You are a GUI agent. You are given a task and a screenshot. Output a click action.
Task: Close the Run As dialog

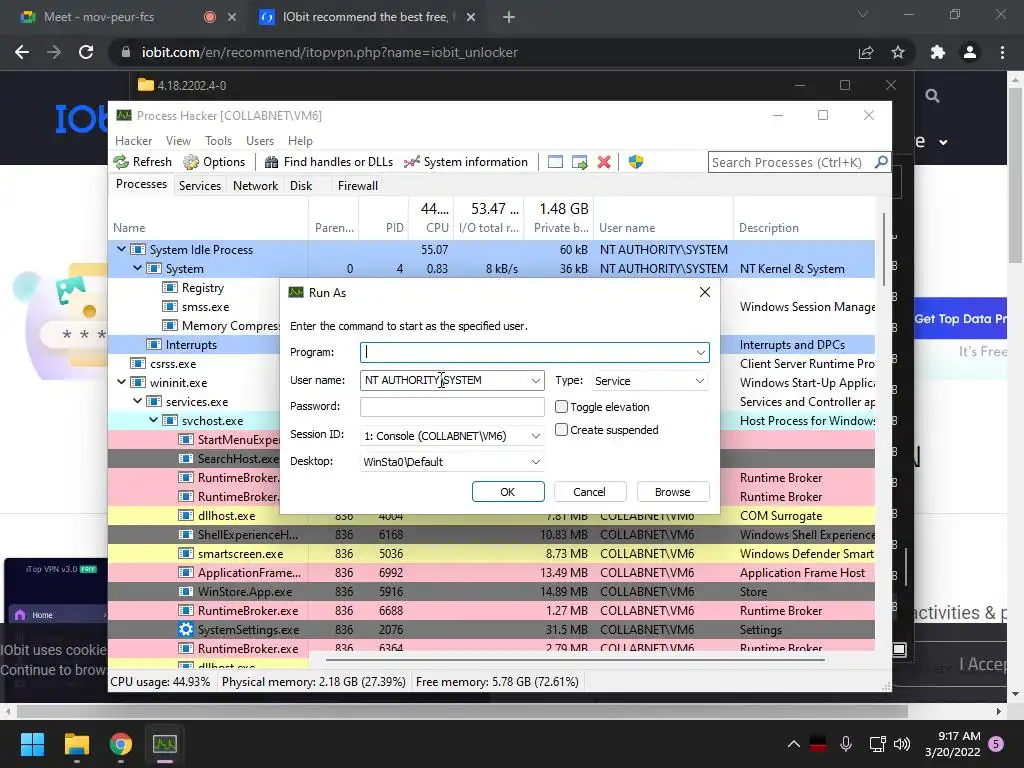click(705, 293)
